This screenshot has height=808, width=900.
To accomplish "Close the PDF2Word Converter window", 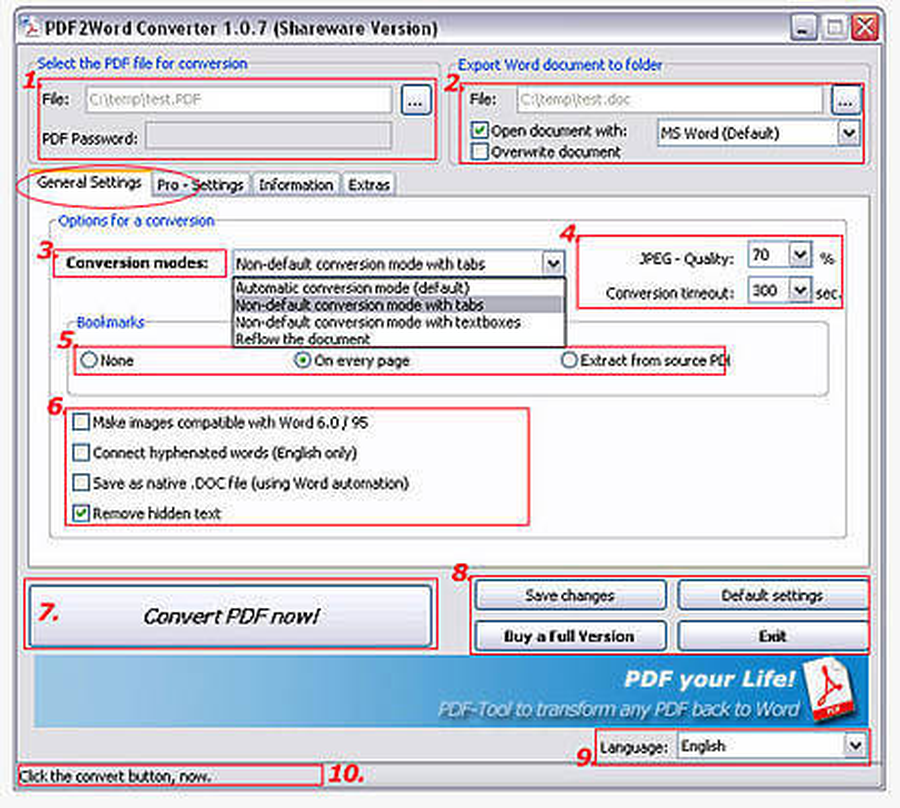I will coord(864,28).
